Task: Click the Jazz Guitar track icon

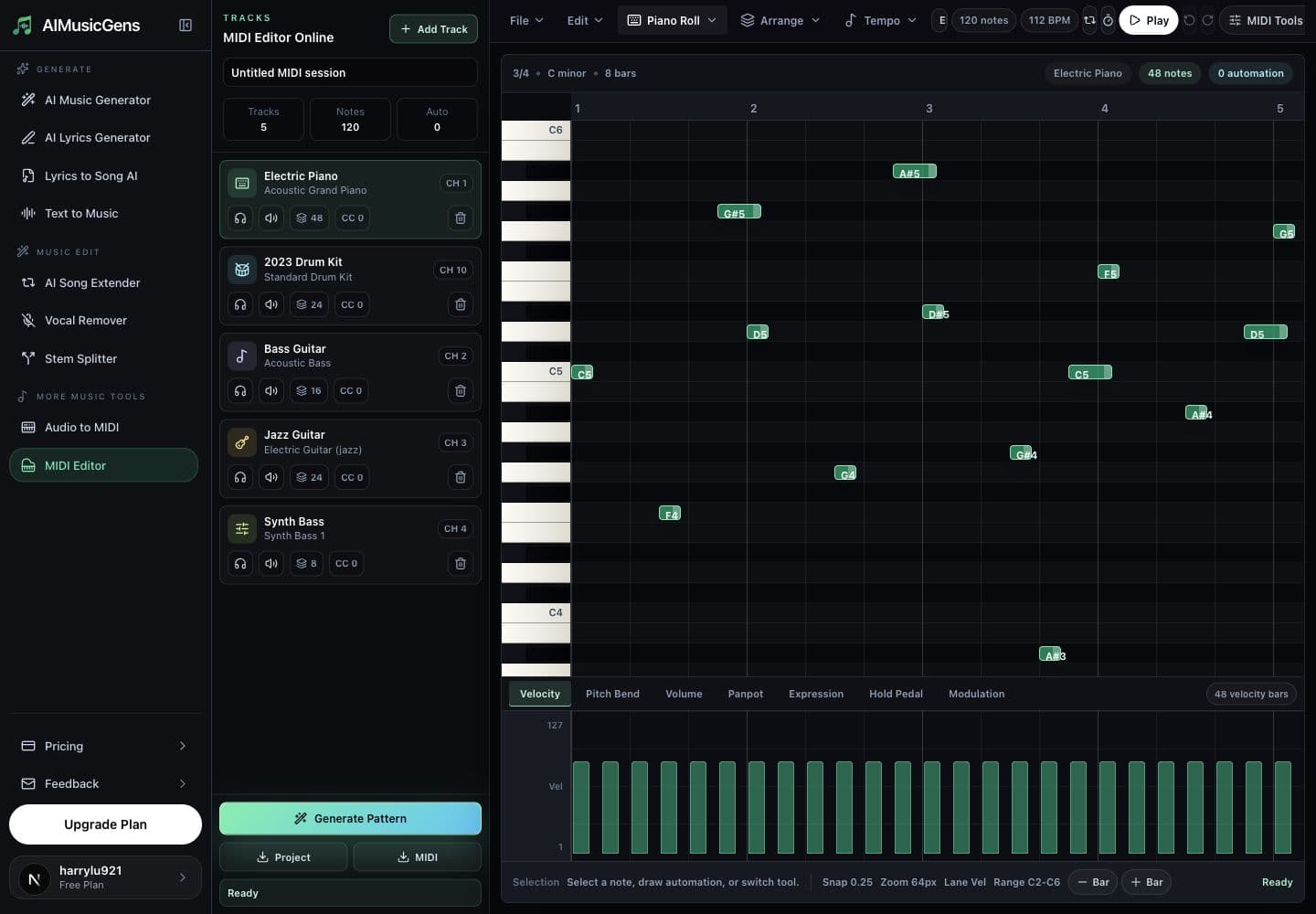Action: coord(242,442)
